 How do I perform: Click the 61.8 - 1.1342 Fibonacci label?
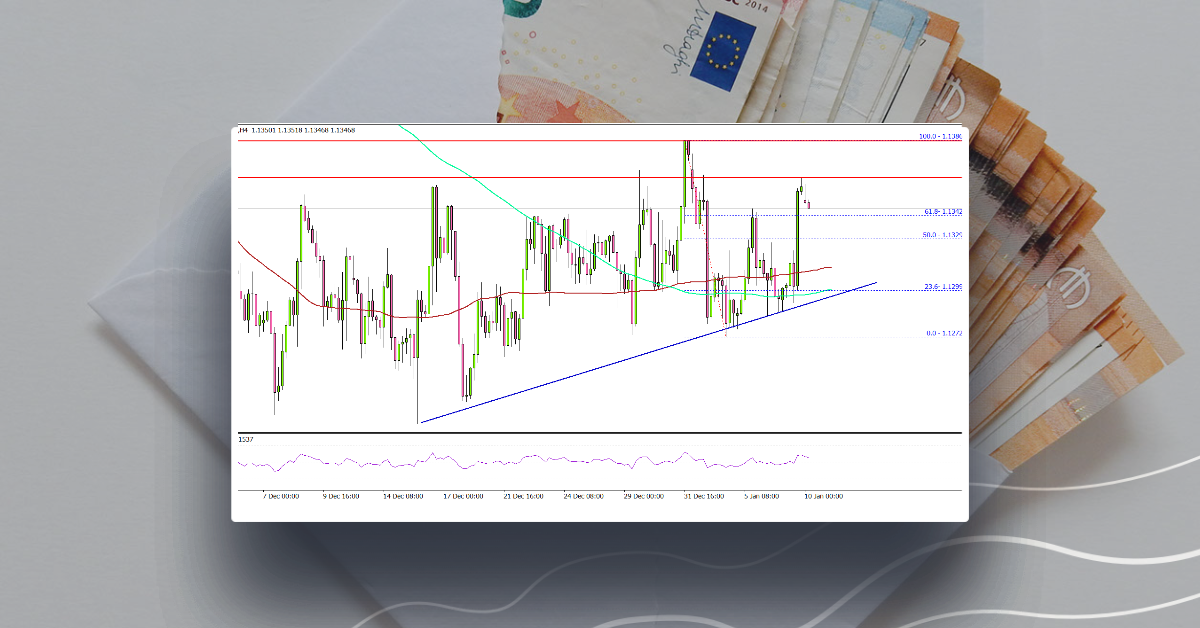pos(938,211)
